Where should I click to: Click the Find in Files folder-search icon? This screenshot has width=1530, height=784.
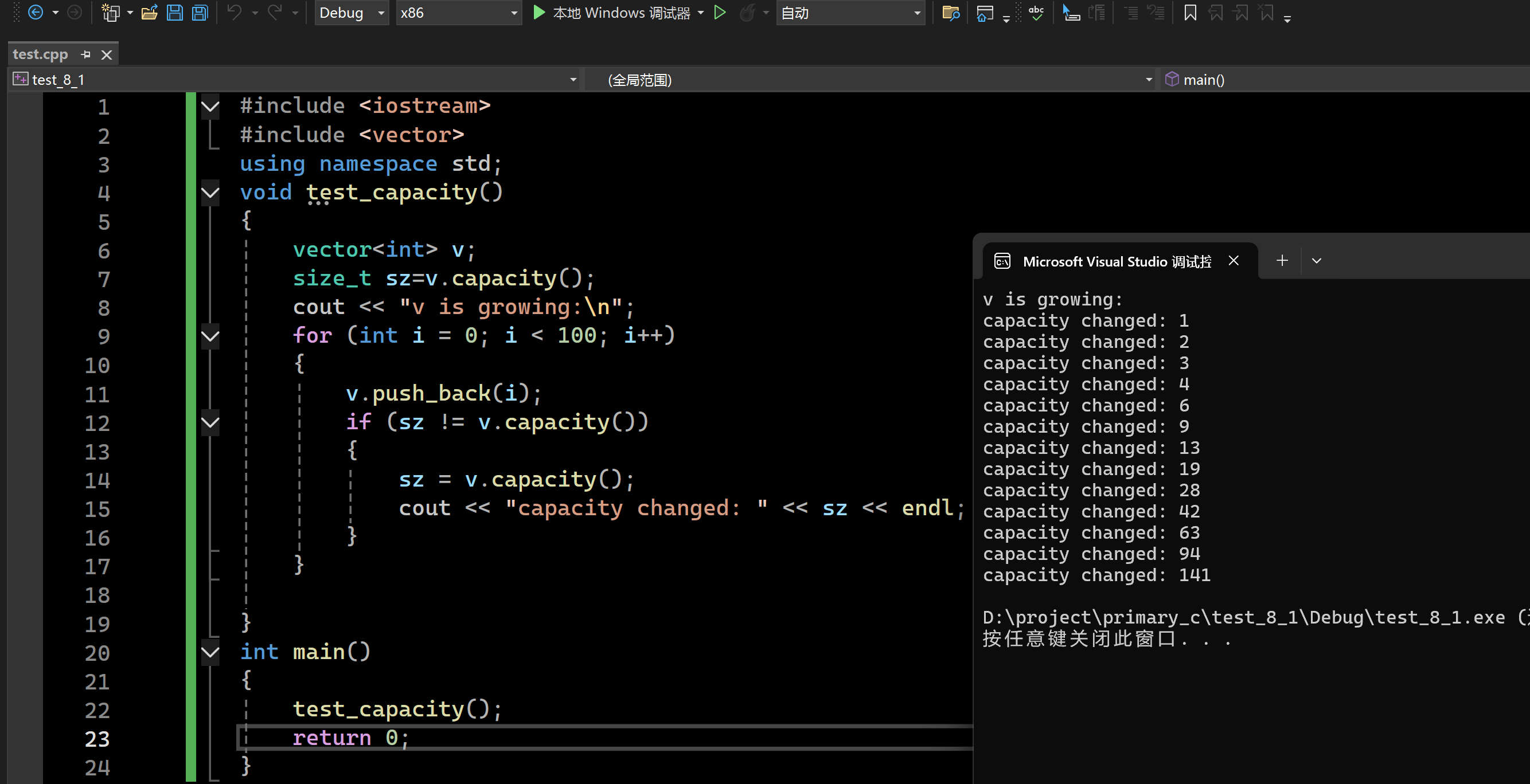[x=951, y=13]
